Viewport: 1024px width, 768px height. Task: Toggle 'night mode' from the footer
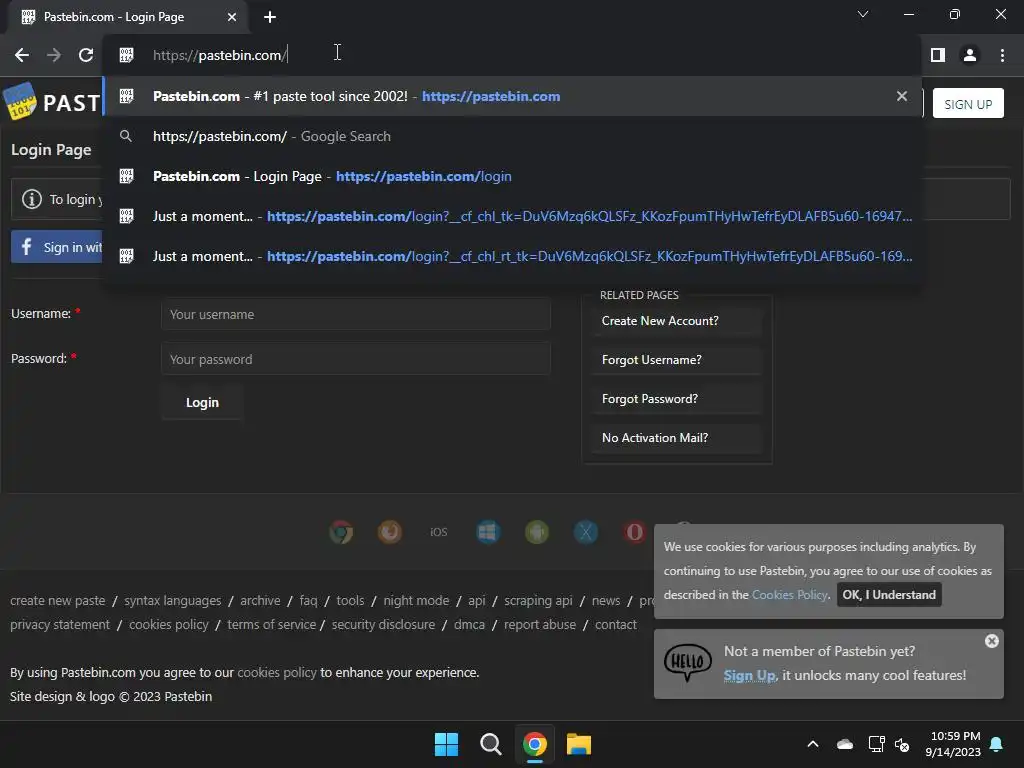click(416, 600)
